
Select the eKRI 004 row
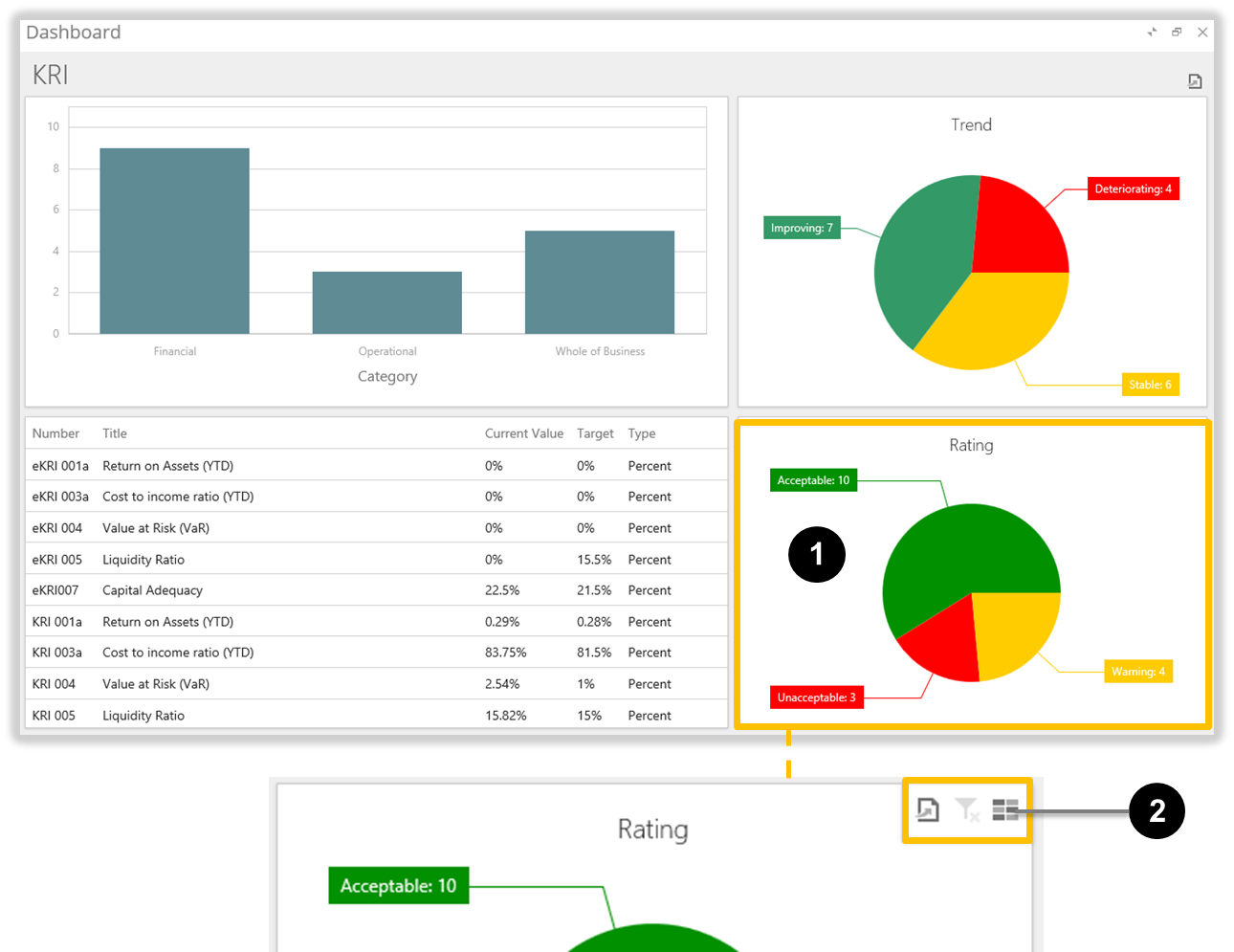pyautogui.click(x=376, y=528)
